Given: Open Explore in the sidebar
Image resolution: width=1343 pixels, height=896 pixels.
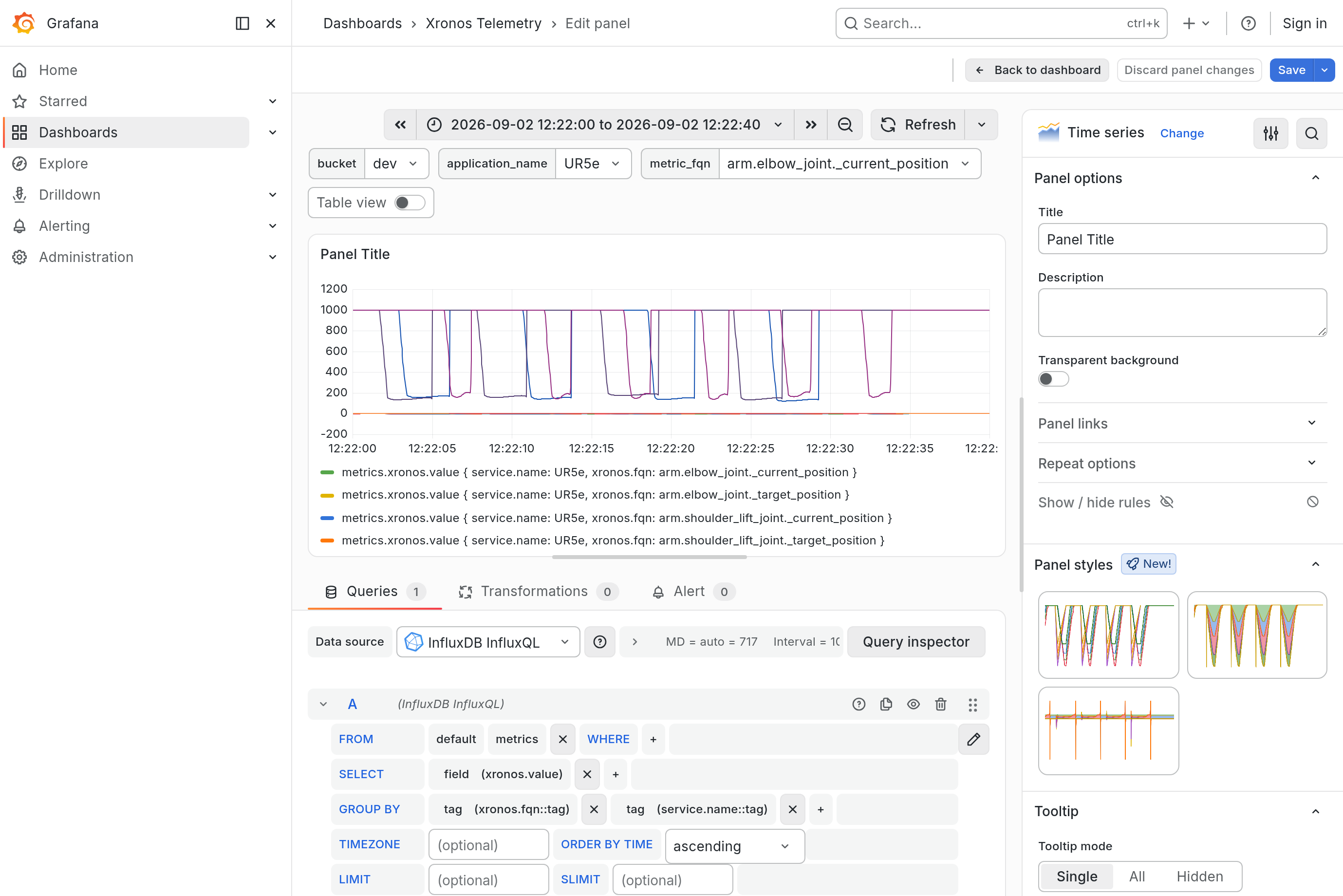Looking at the screenshot, I should 63,164.
